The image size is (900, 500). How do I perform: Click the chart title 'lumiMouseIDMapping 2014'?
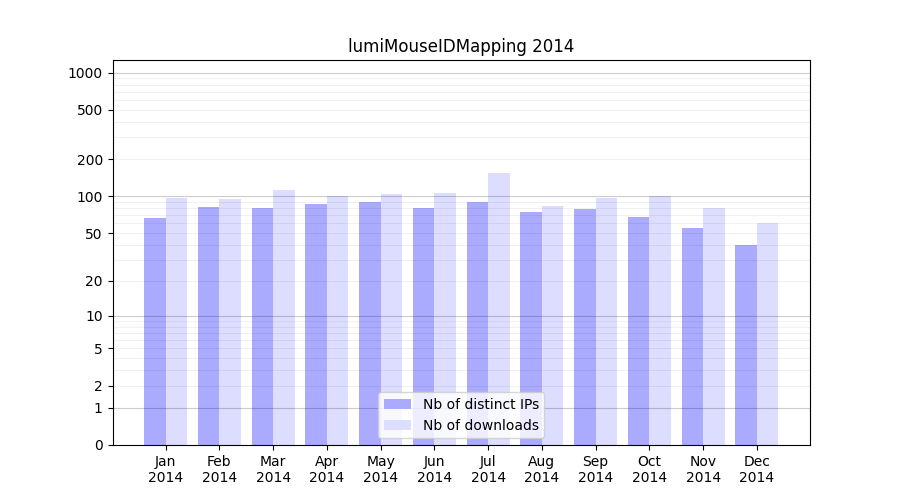[x=461, y=46]
